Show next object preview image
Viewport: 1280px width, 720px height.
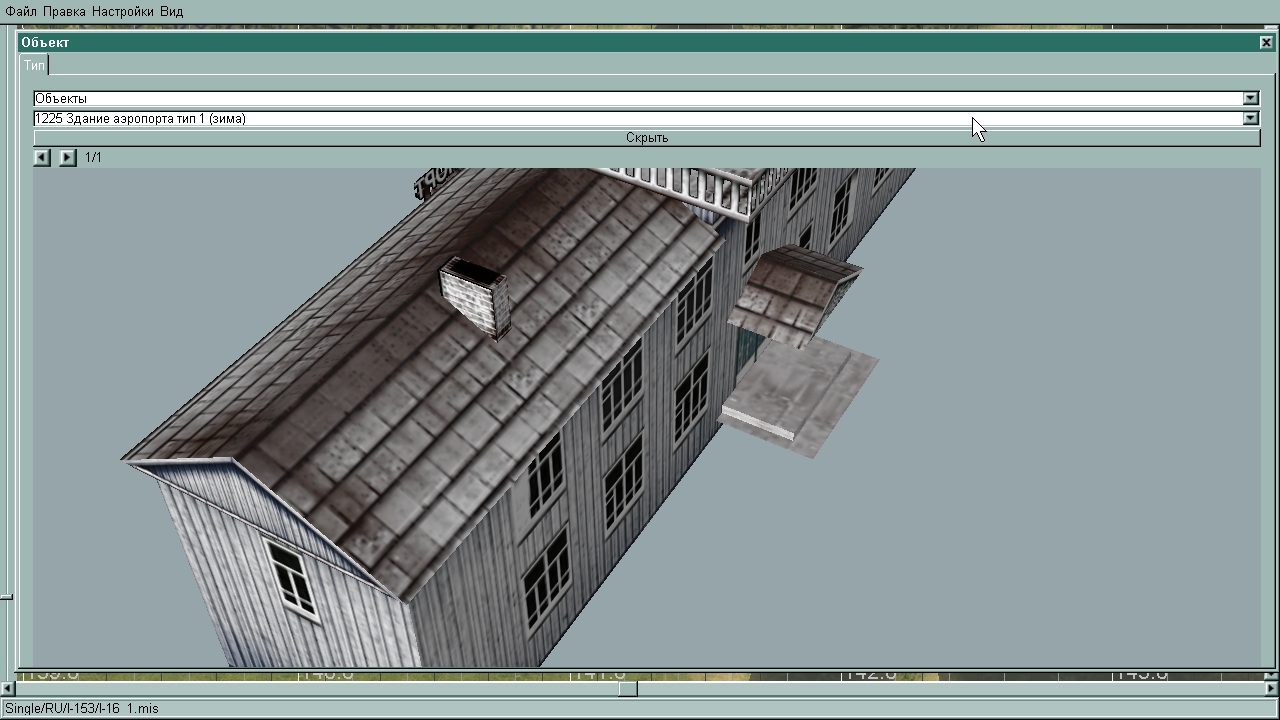pyautogui.click(x=67, y=157)
